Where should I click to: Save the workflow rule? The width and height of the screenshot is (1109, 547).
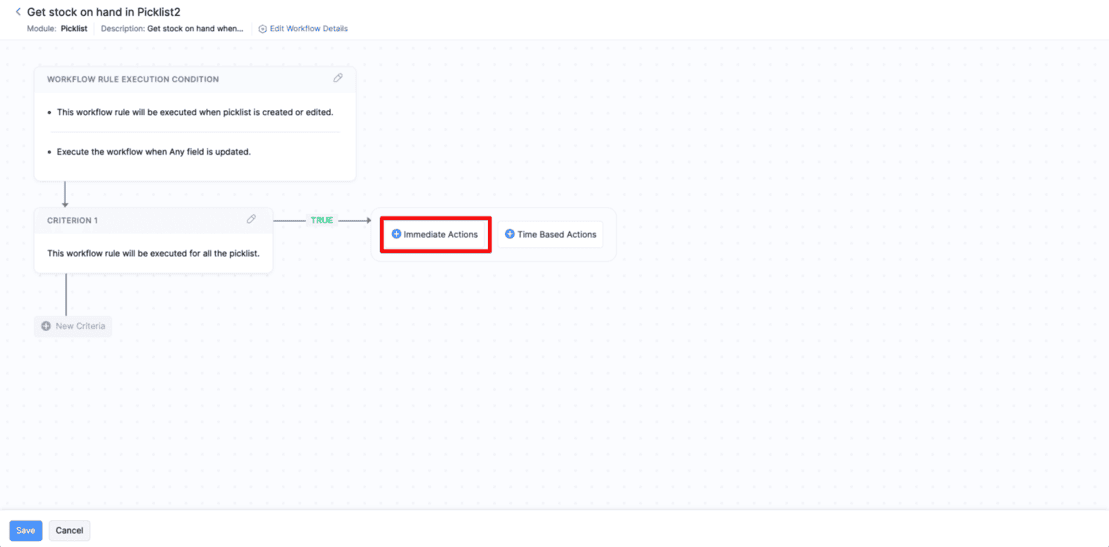click(26, 530)
